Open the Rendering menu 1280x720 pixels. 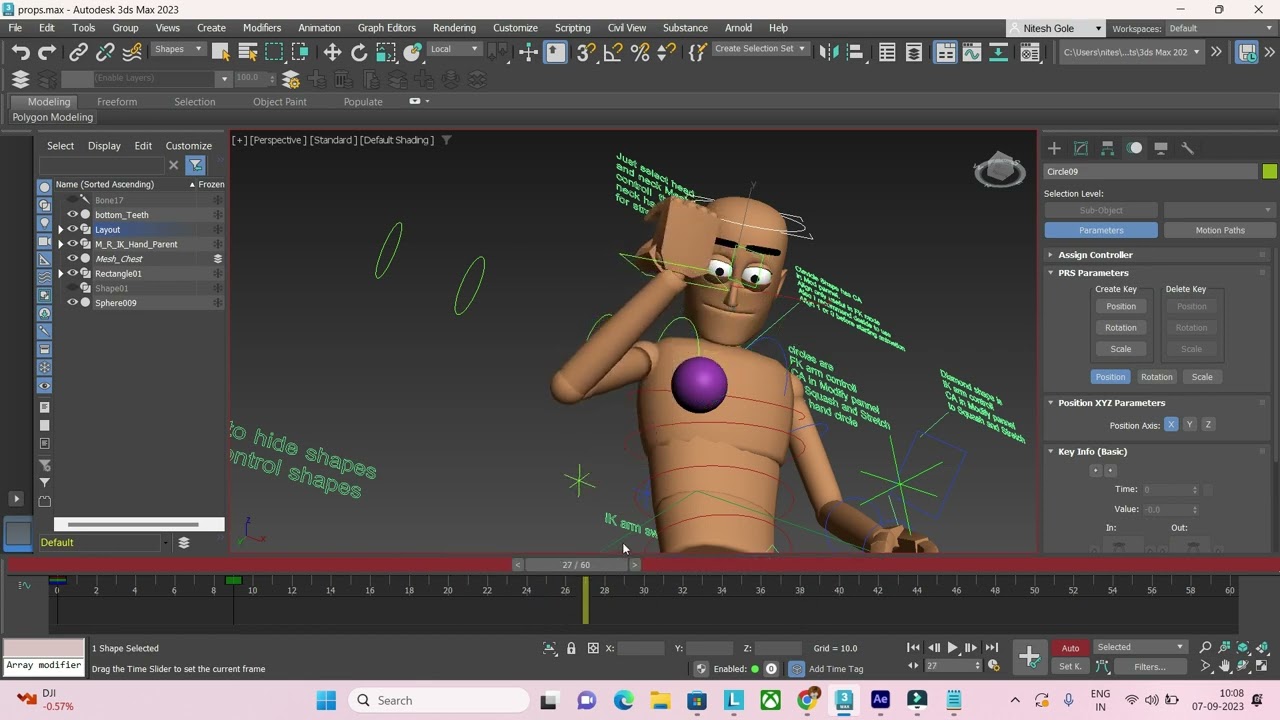click(454, 28)
